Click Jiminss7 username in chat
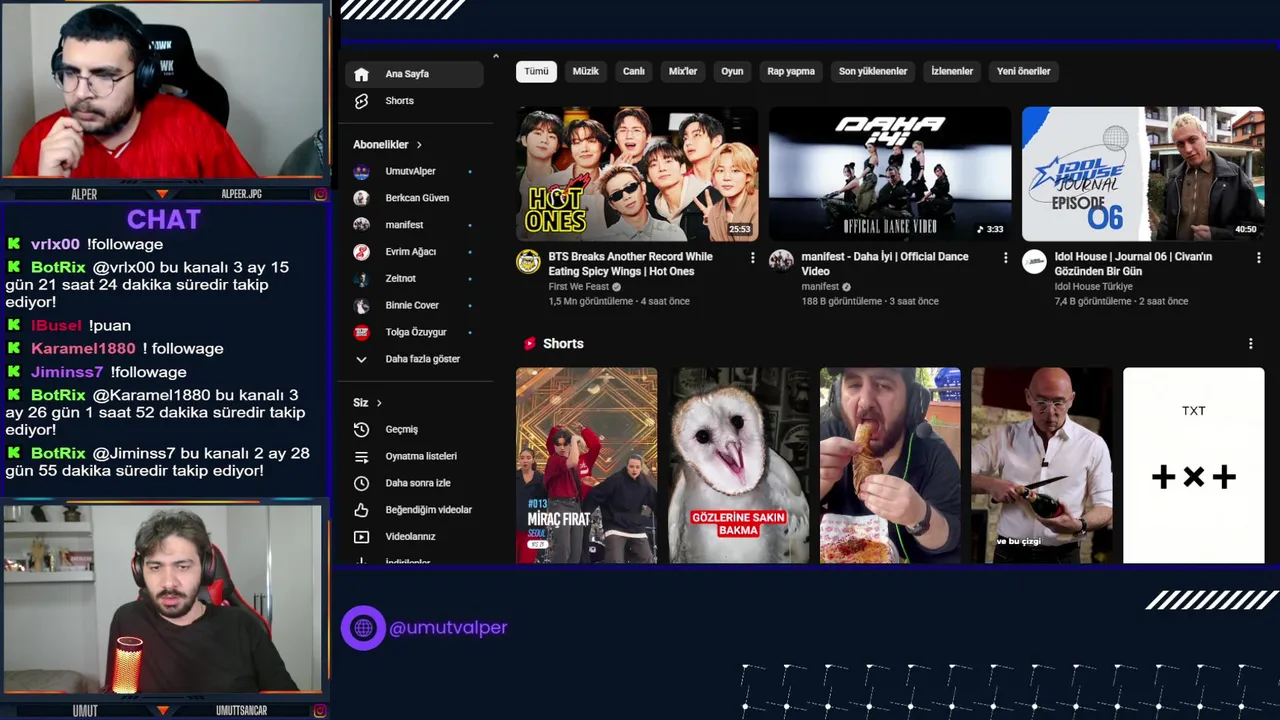Screen dimensions: 1280x720 coord(67,372)
